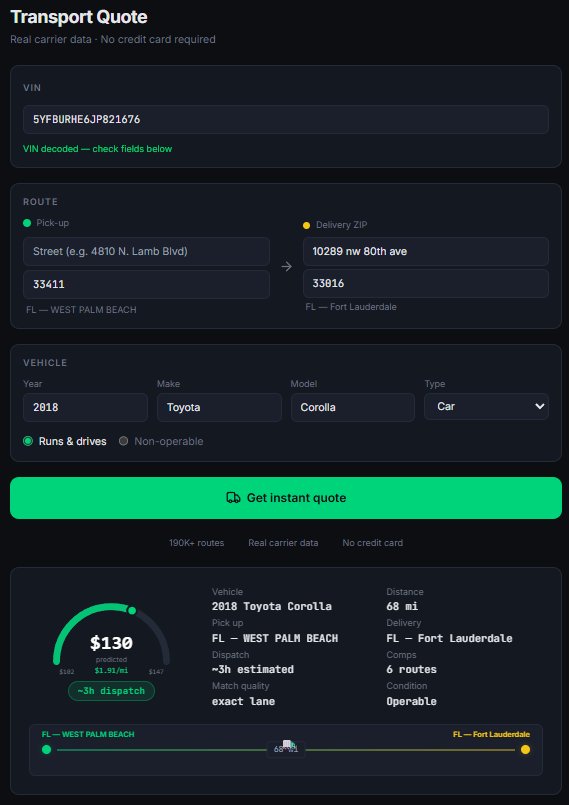The width and height of the screenshot is (569, 805).
Task: Click the delivery ZIP field 33016
Action: coord(426,283)
